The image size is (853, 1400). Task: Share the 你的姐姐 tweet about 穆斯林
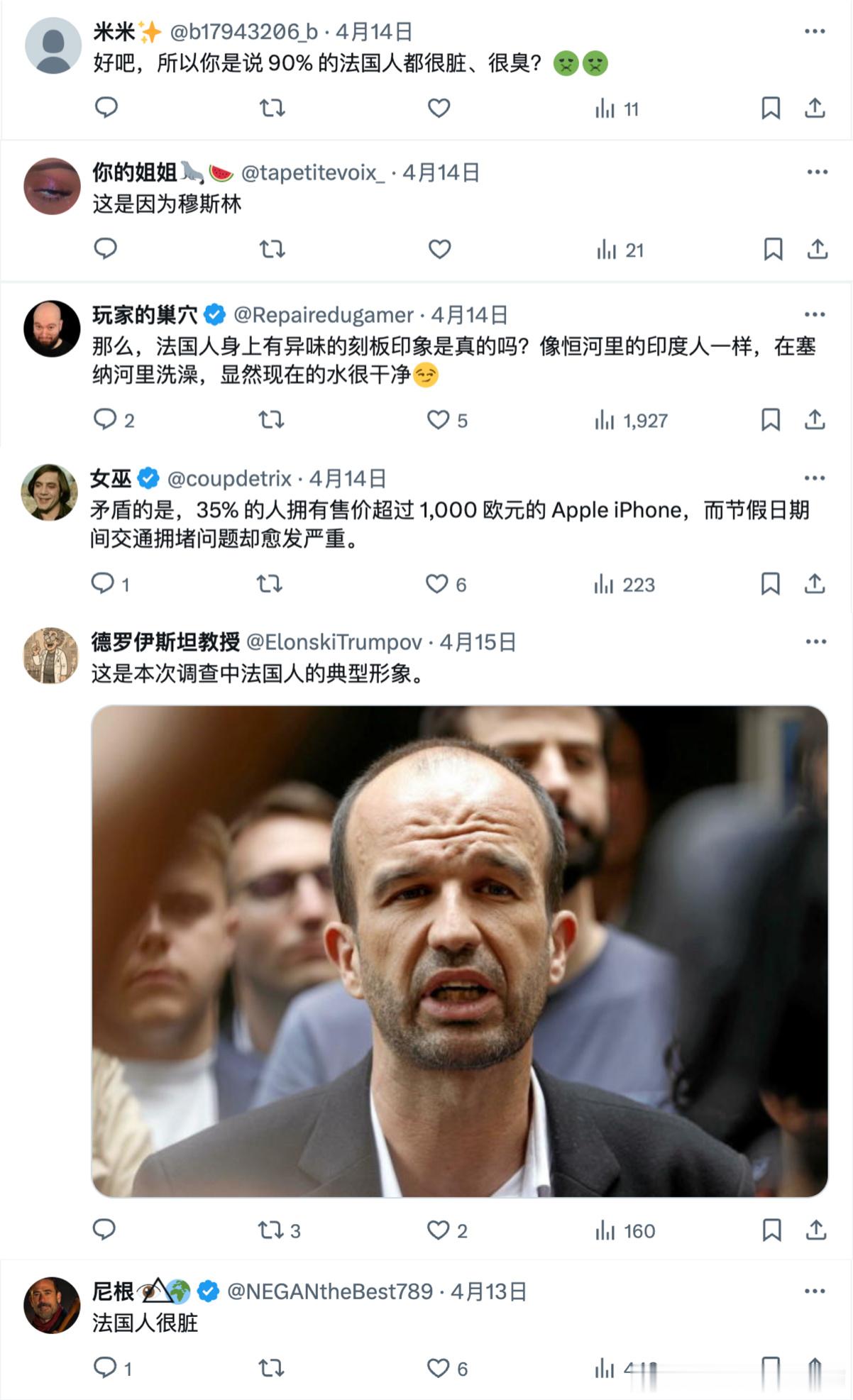coord(818,249)
